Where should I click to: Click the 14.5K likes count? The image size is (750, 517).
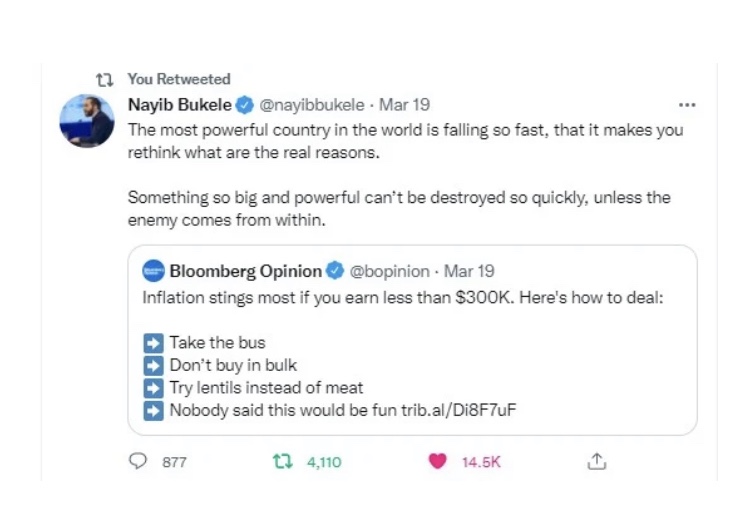tap(480, 462)
